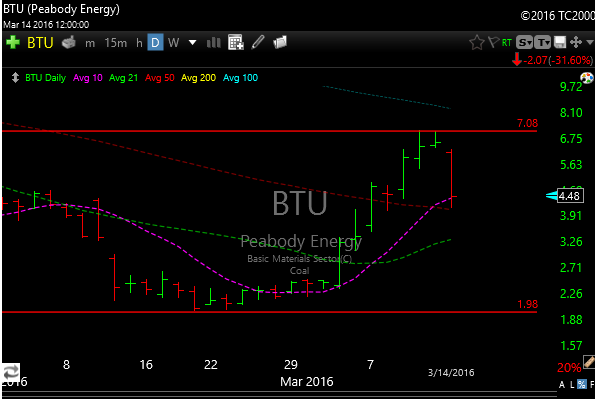
Task: Switch to the 15m timeframe
Action: (x=116, y=43)
